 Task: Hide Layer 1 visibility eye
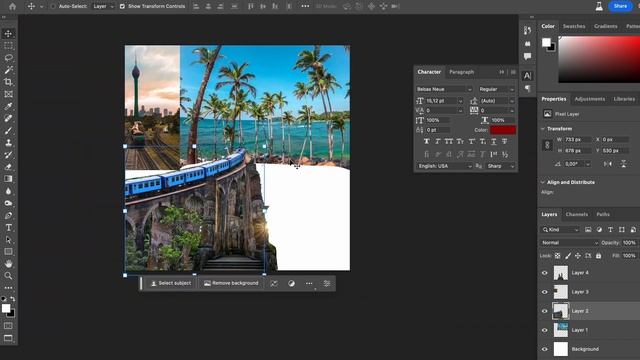544,330
